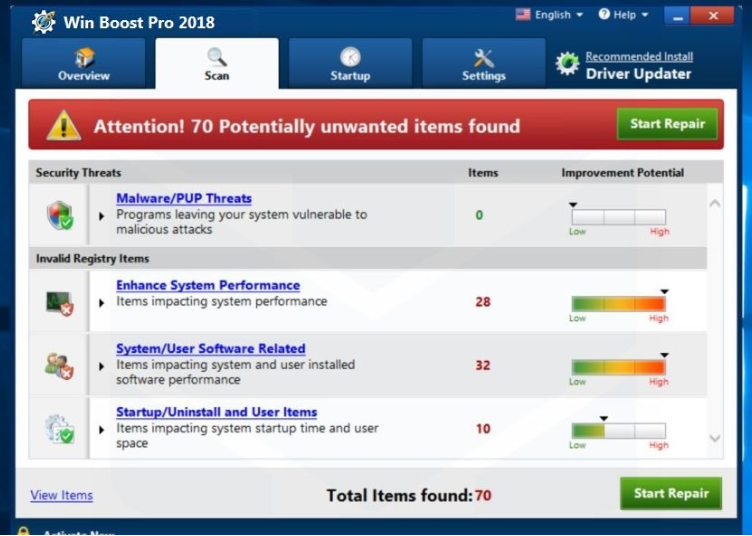Click the items count 32

coord(483,365)
